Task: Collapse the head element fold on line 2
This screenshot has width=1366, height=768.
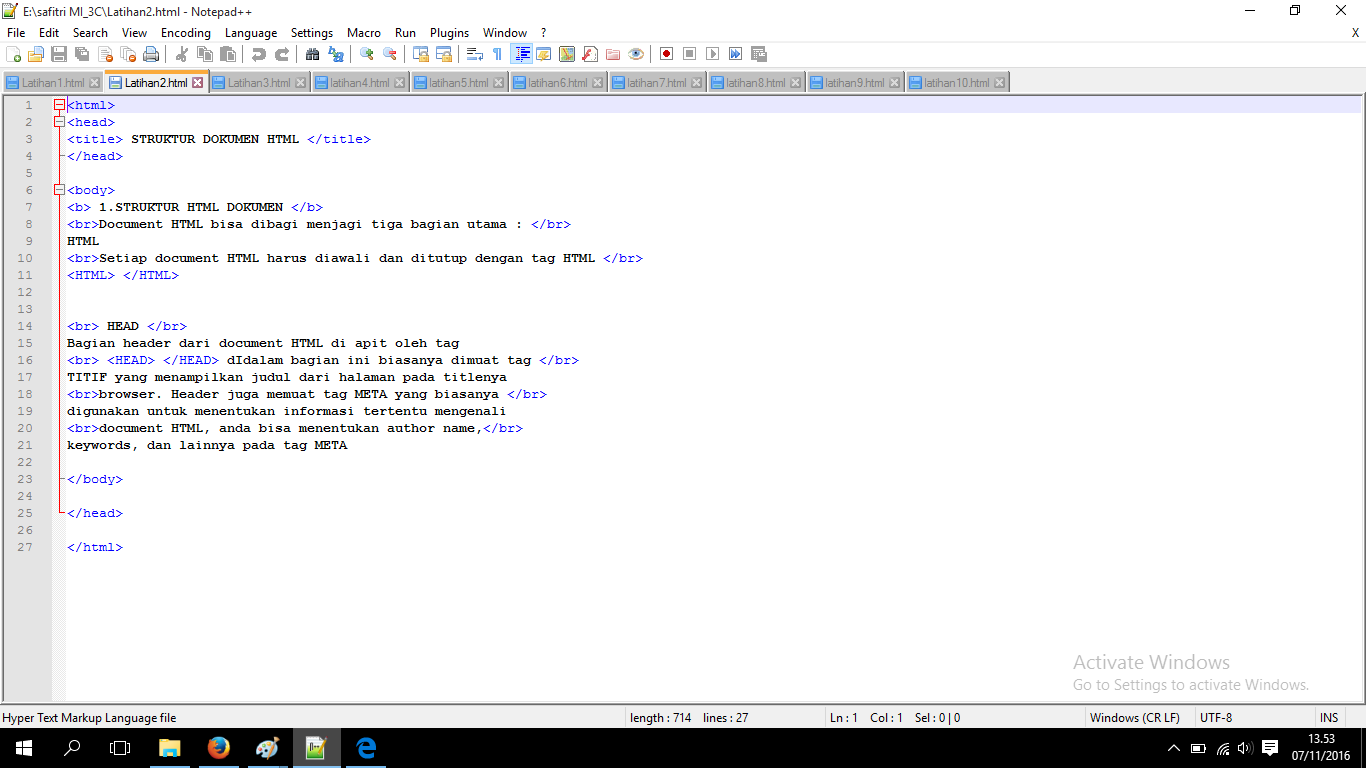Action: (x=57, y=121)
